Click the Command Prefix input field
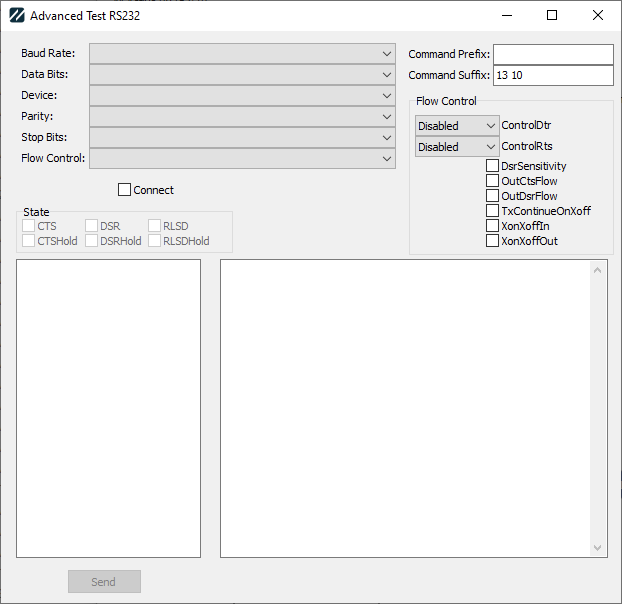 pos(552,54)
